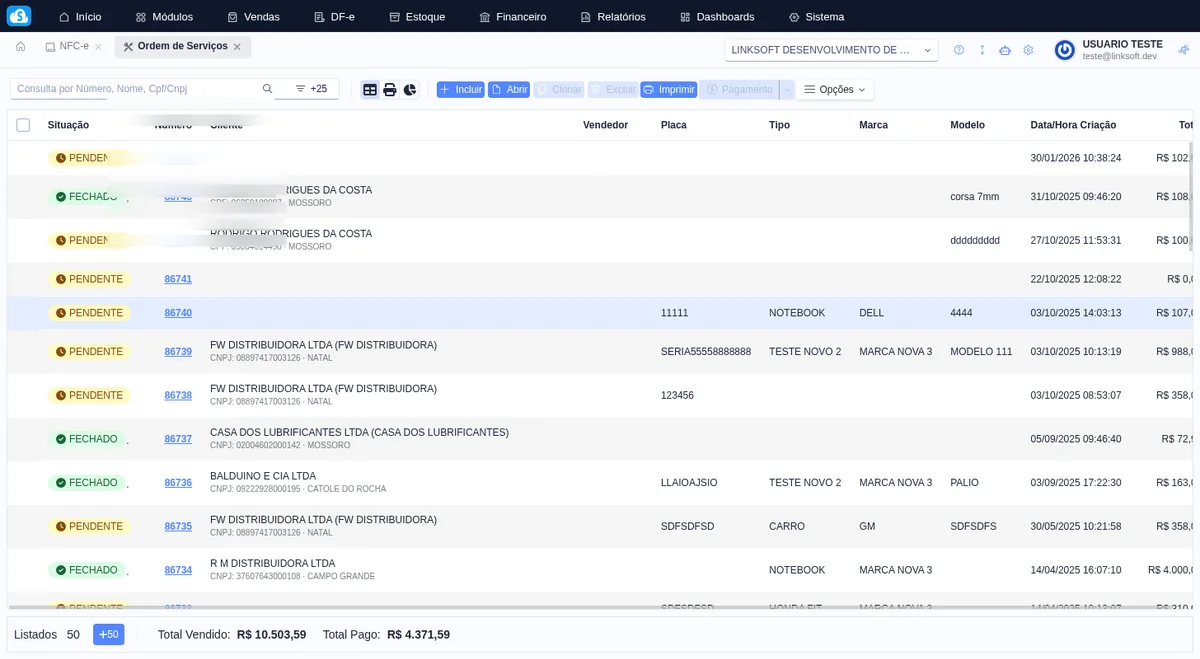Switch to table grid view icon
Viewport: 1200px width, 659px height.
370,90
